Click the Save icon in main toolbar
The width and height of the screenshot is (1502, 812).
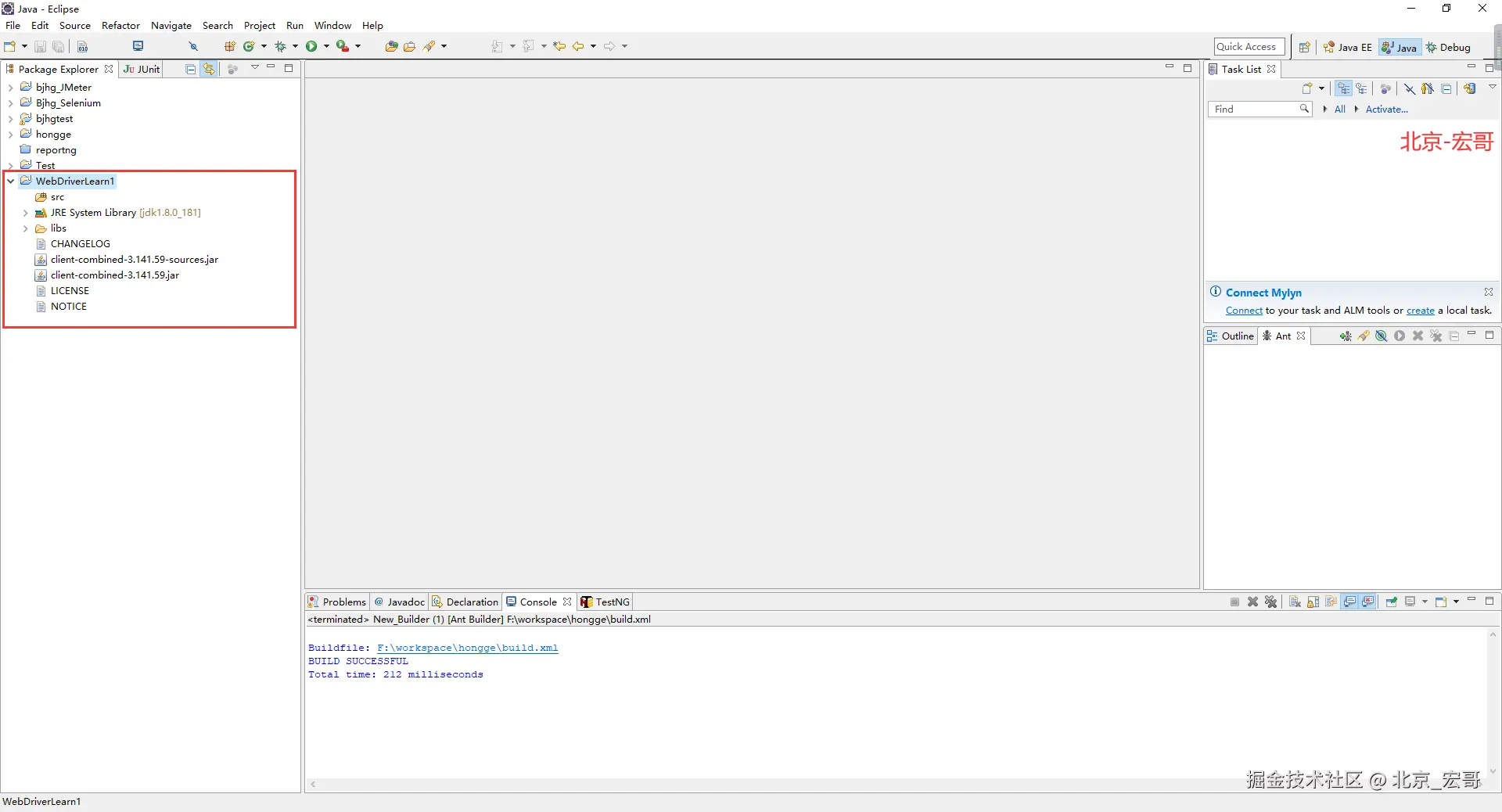[x=40, y=47]
